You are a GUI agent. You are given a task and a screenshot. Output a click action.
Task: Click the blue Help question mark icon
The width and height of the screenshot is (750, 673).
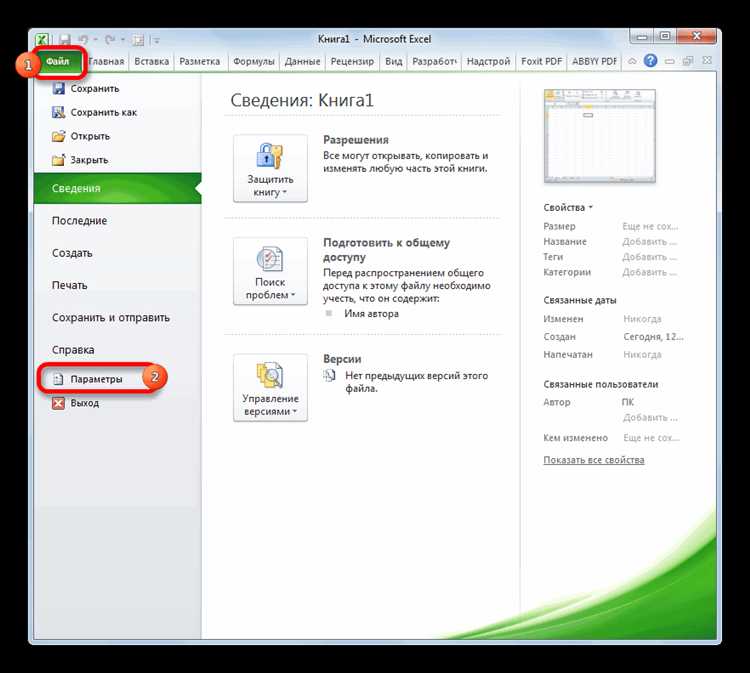[650, 61]
